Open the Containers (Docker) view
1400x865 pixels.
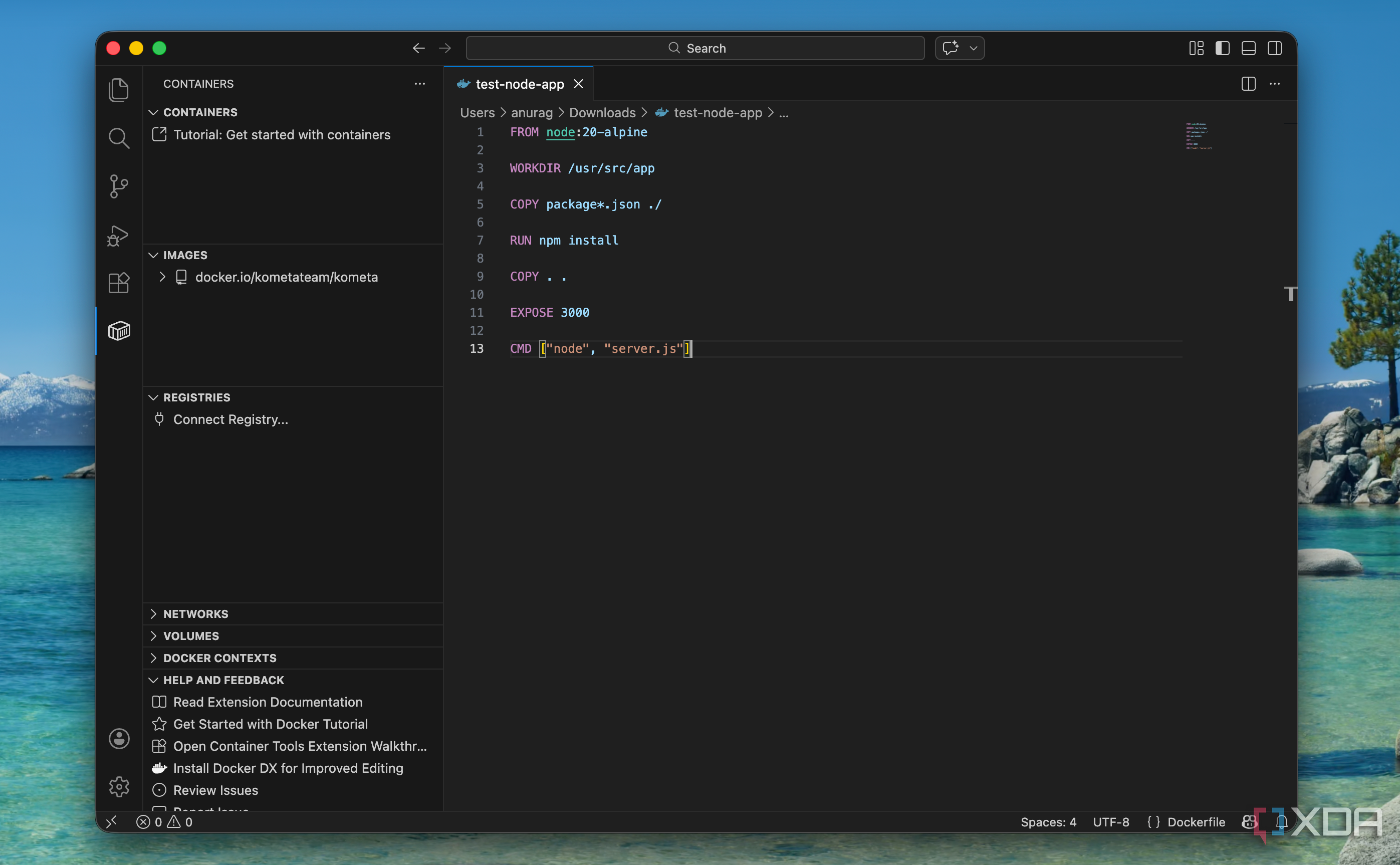pyautogui.click(x=118, y=331)
